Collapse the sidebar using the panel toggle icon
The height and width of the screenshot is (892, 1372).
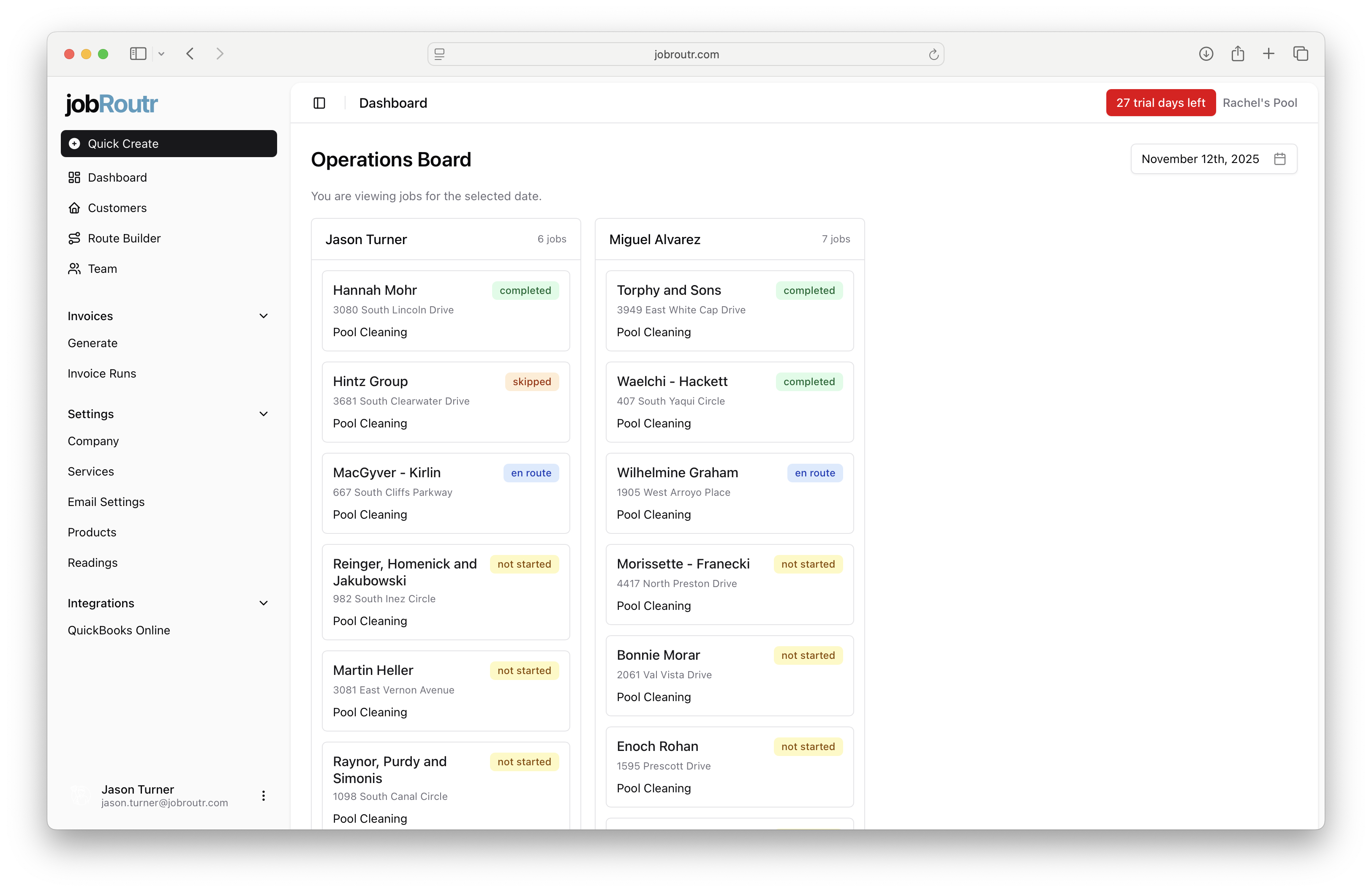tap(319, 103)
